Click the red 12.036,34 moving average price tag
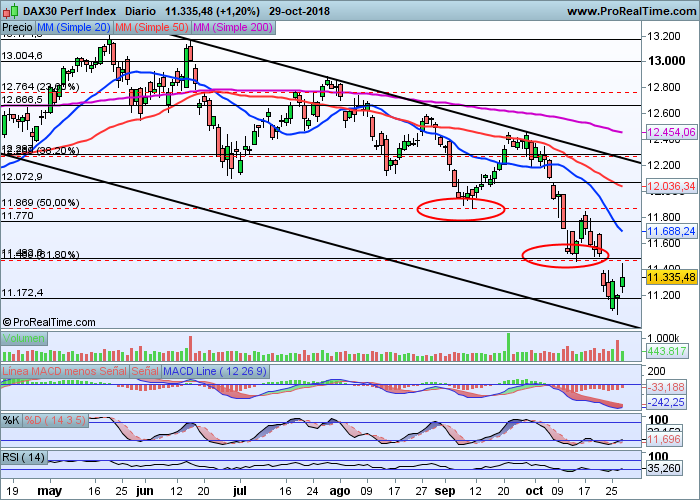This screenshot has height=500, width=700. 670,186
